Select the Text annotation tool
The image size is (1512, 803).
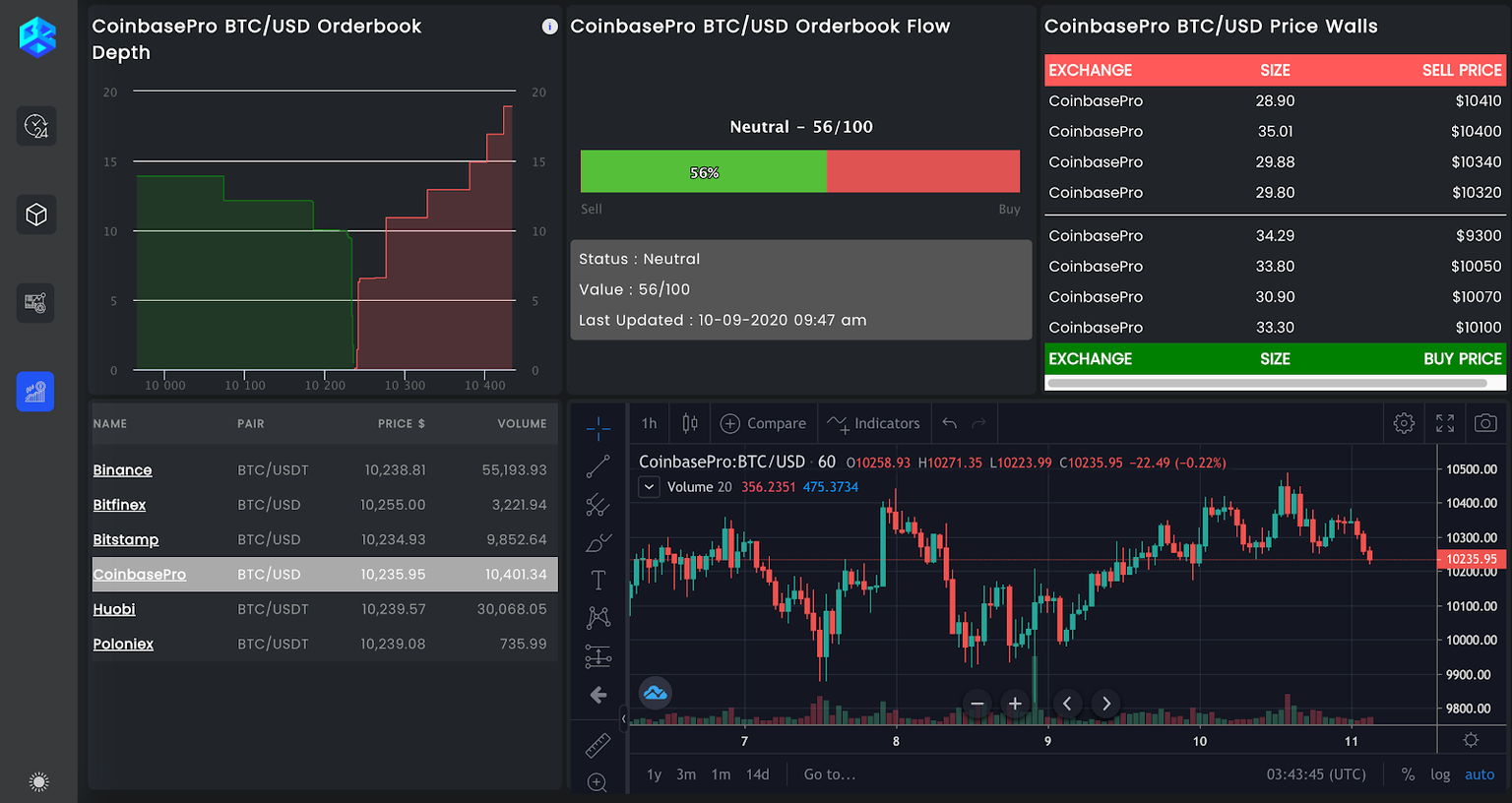pyautogui.click(x=598, y=580)
